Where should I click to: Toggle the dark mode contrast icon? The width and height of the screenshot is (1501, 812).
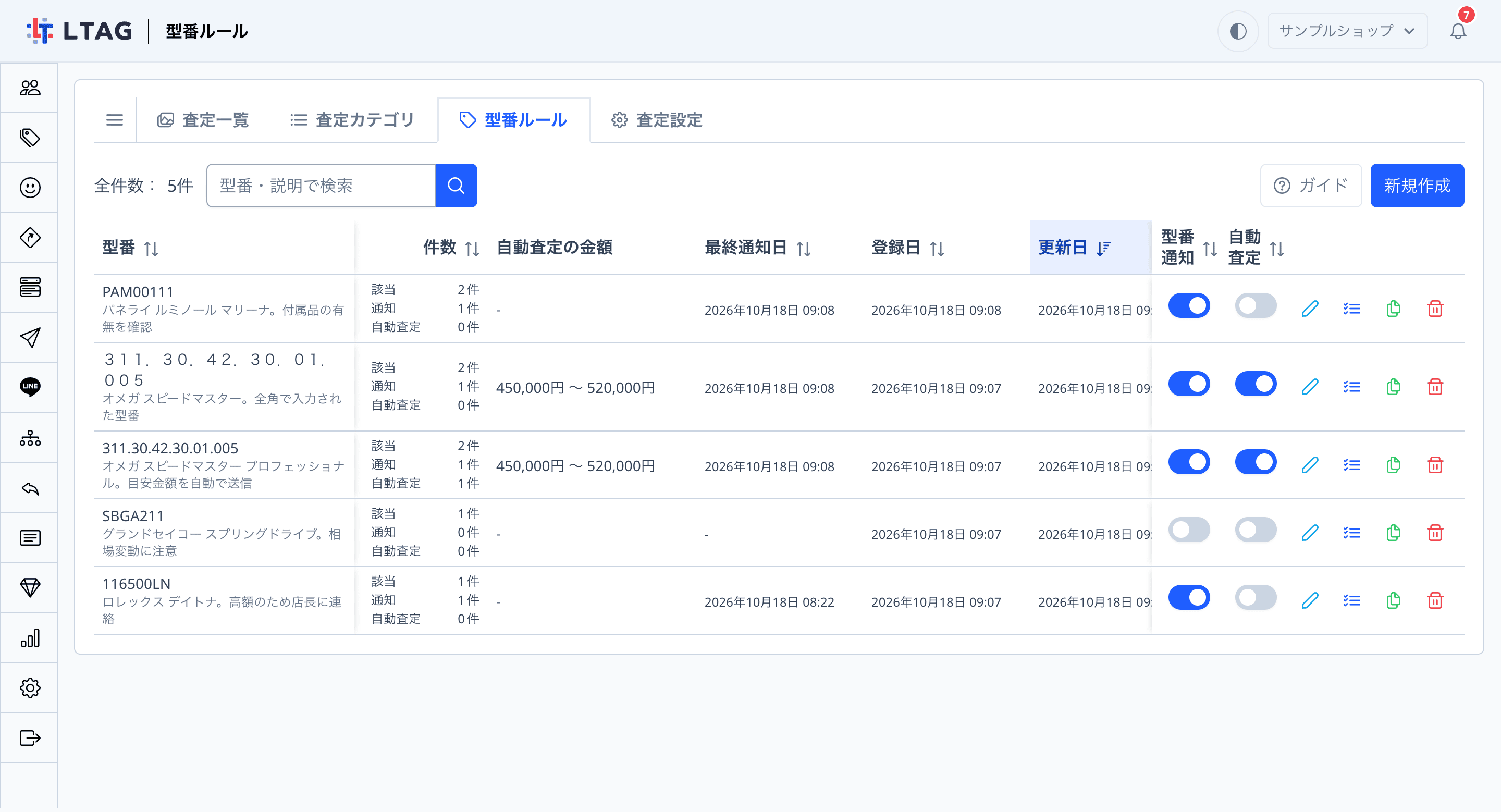pyautogui.click(x=1238, y=31)
